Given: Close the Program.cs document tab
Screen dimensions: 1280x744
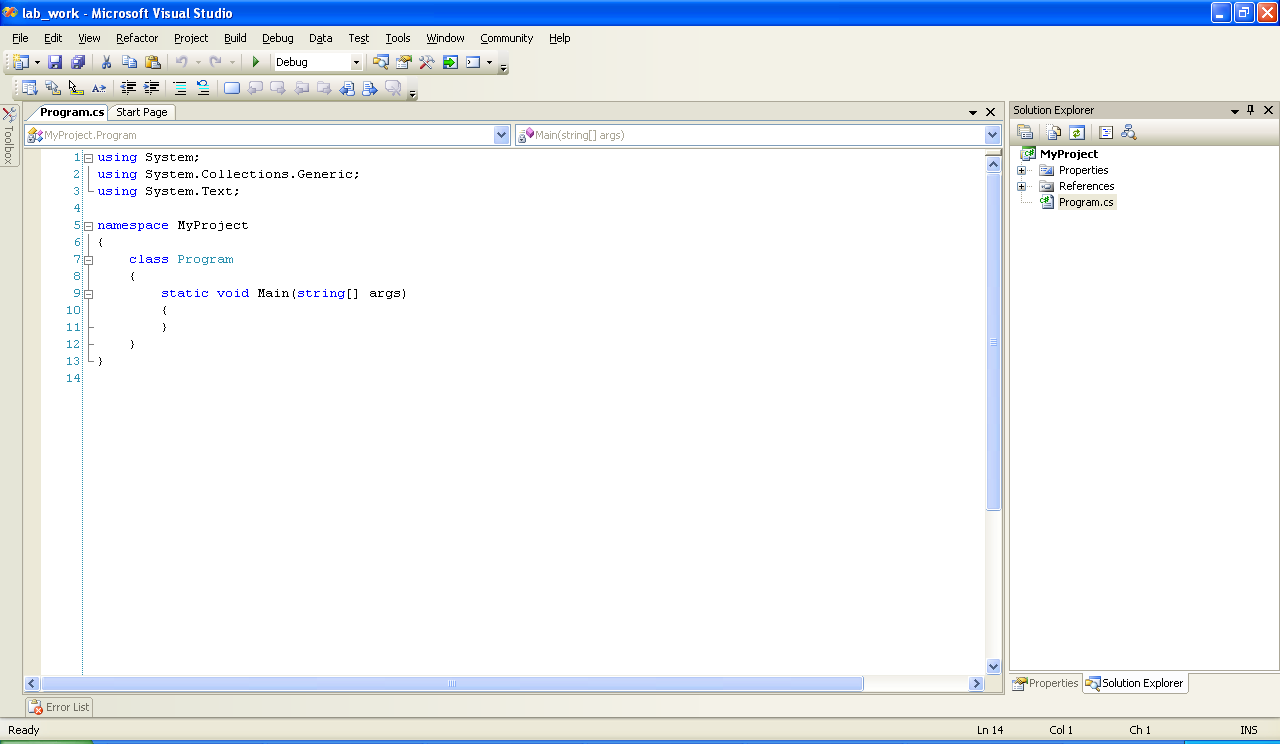Looking at the screenshot, I should tap(991, 112).
